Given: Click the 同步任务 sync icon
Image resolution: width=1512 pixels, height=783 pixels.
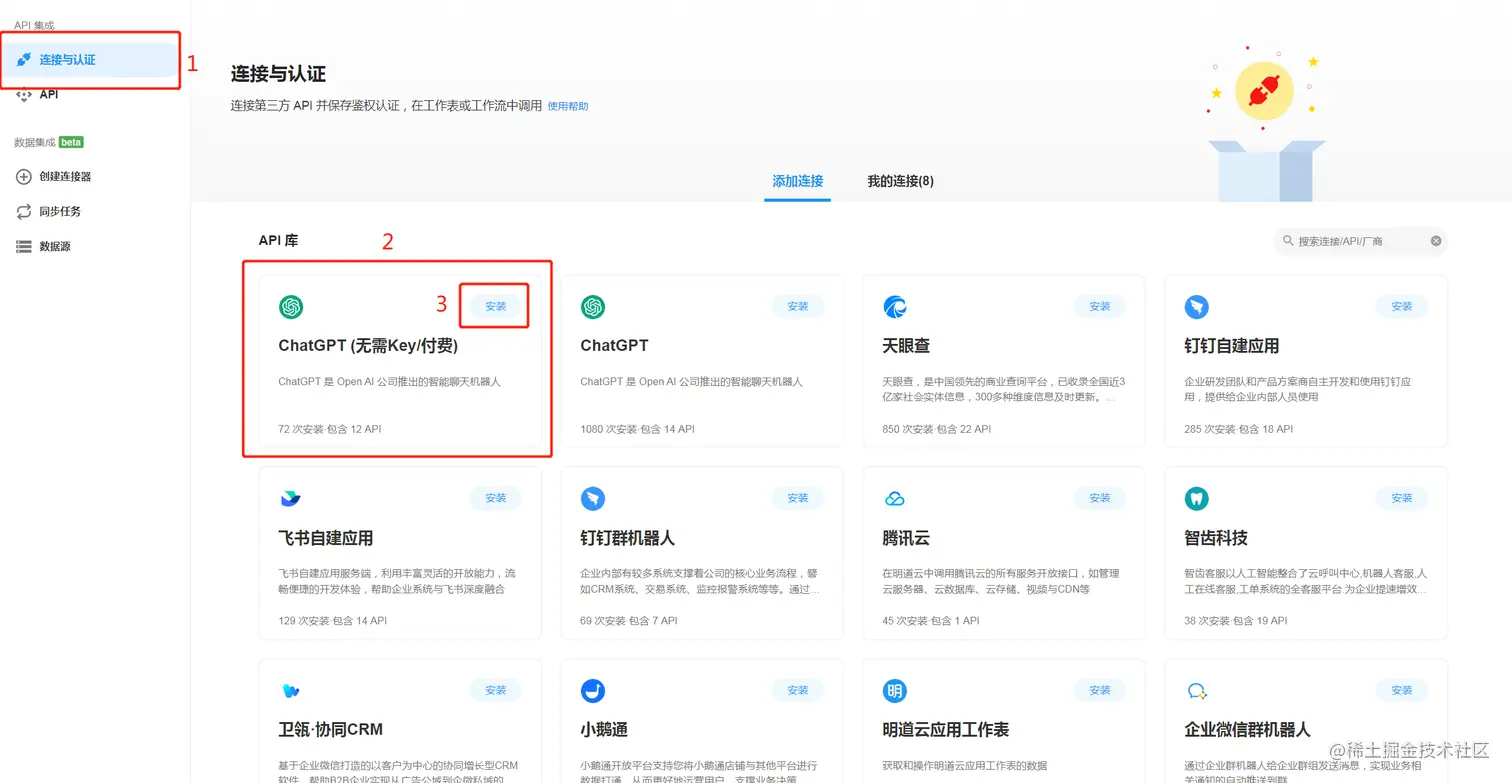Looking at the screenshot, I should pos(24,212).
